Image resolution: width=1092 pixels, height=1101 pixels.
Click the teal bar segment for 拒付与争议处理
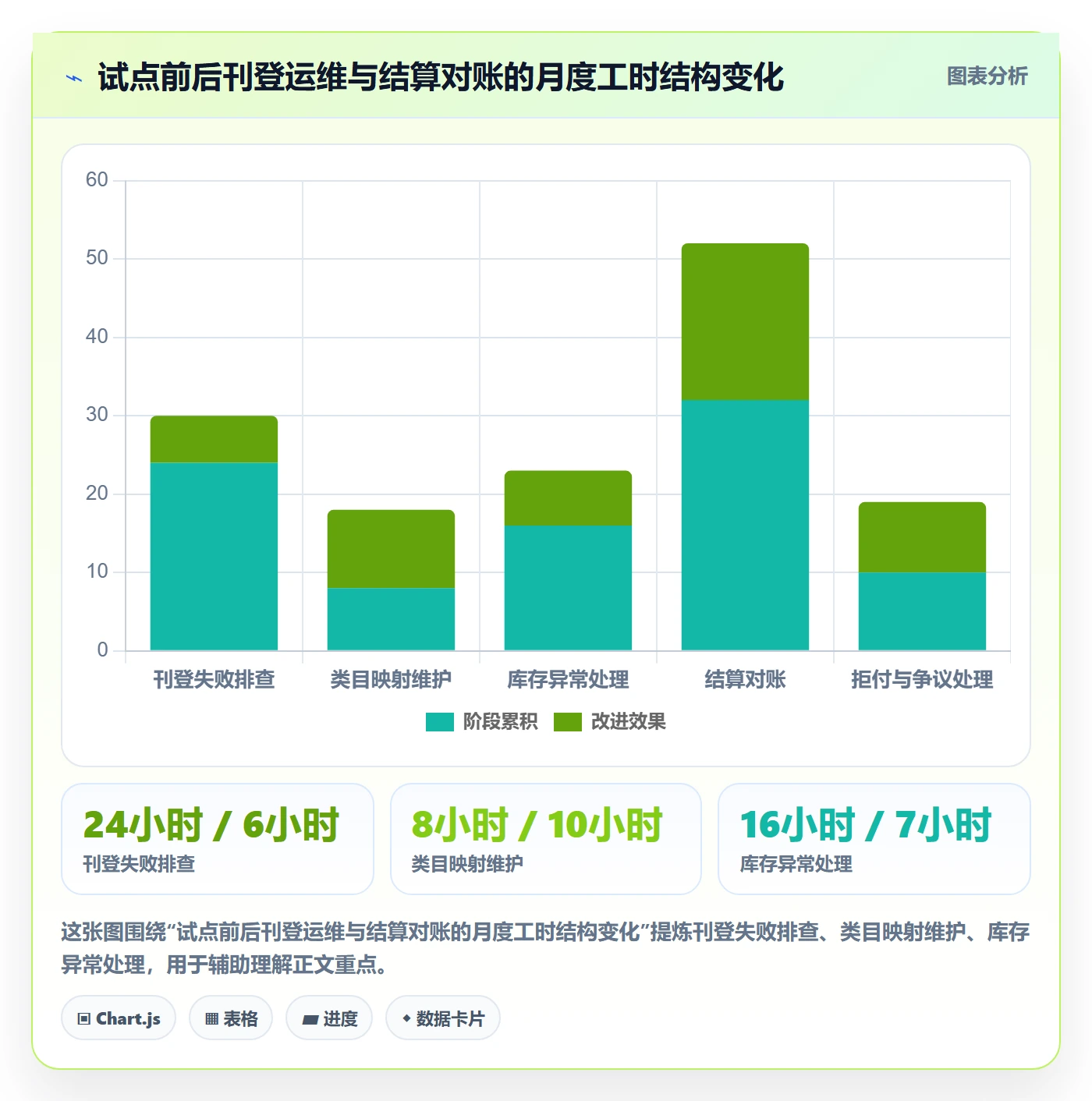[922, 611]
